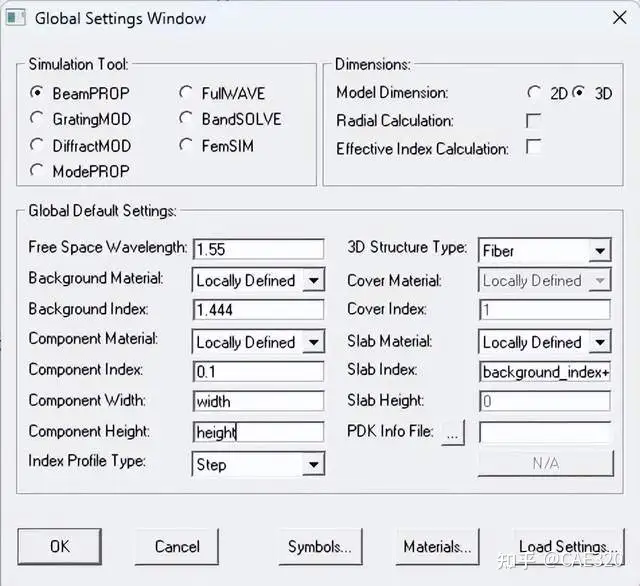The height and width of the screenshot is (586, 640).
Task: Edit the Component Index field
Action: pyautogui.click(x=259, y=371)
